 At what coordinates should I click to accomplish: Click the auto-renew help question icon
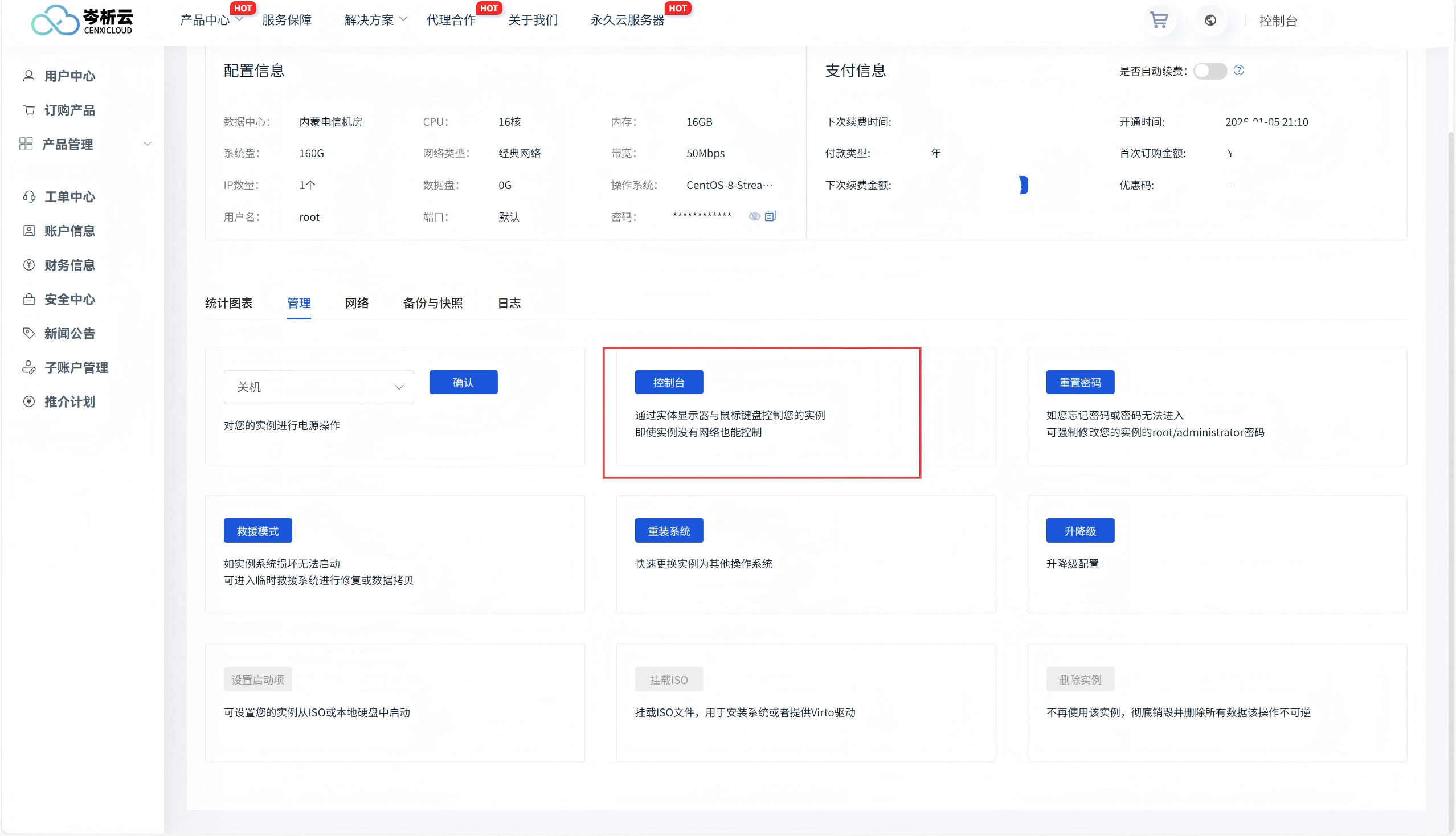click(1239, 70)
